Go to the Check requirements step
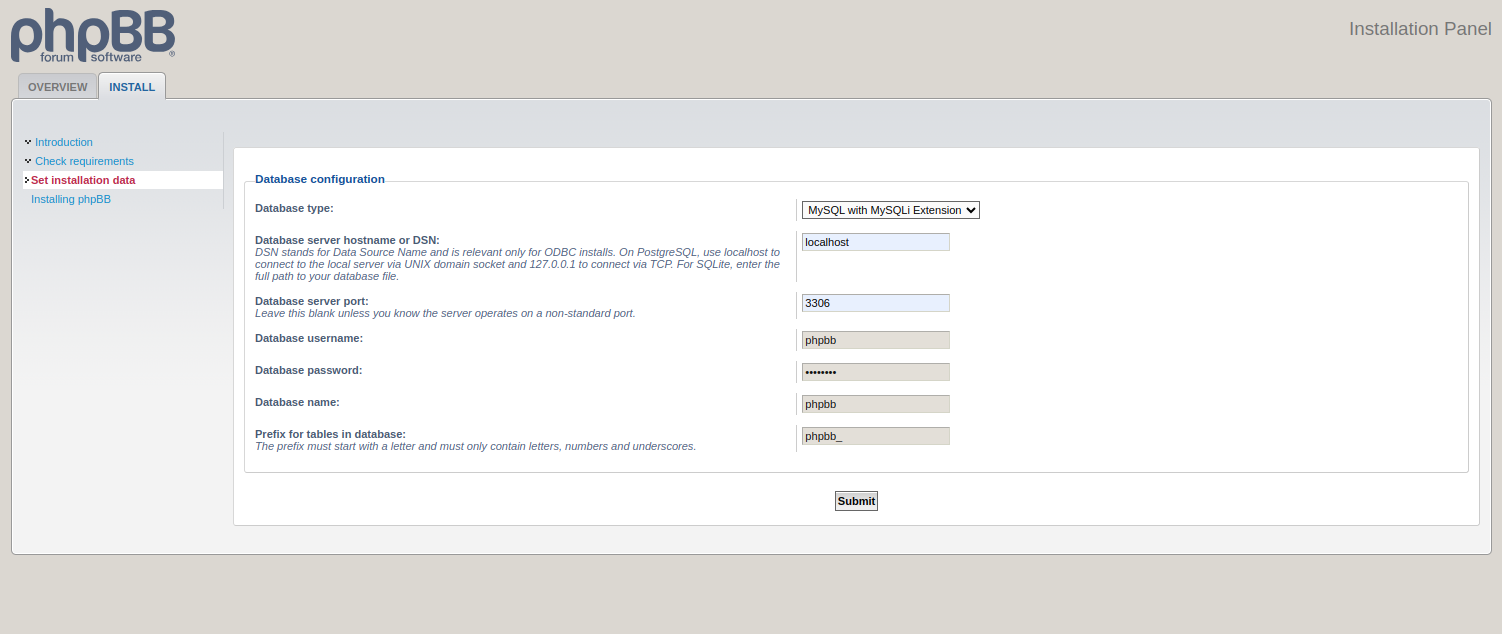Screen dimensions: 1502x634 [x=84, y=161]
